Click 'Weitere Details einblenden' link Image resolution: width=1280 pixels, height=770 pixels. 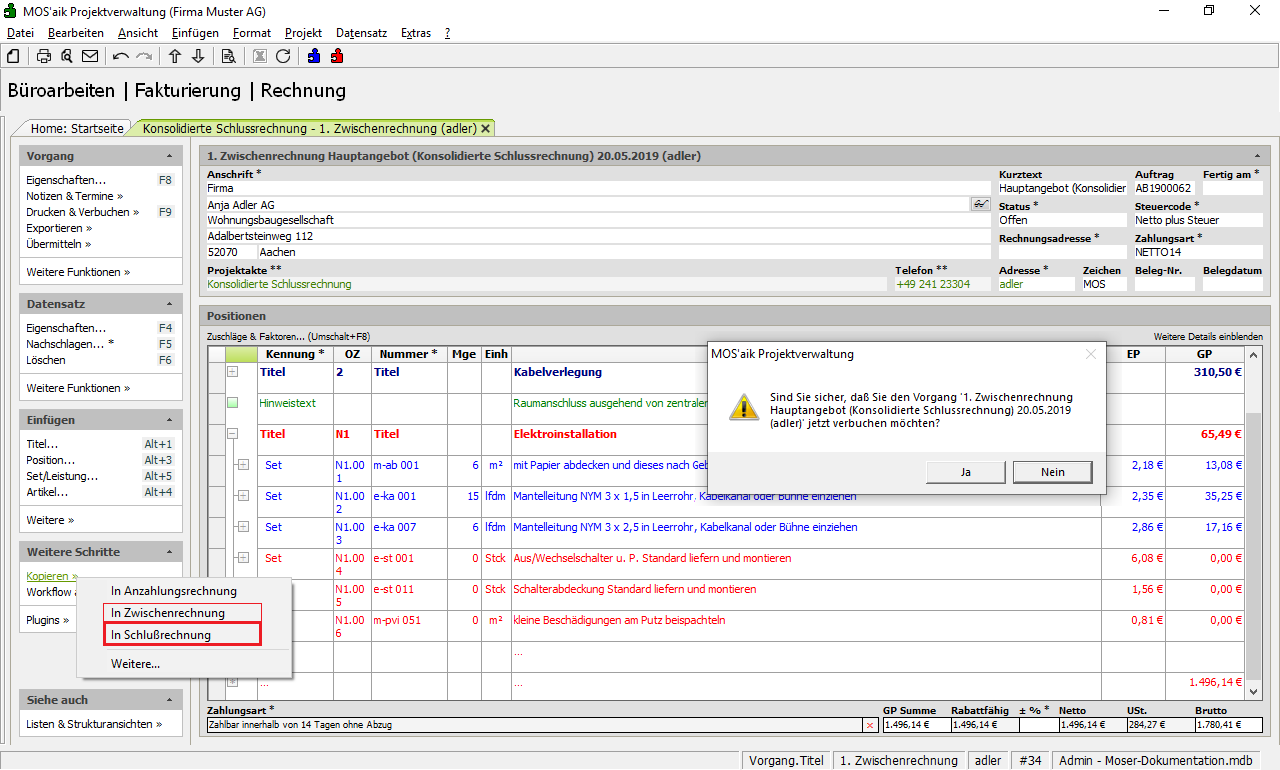click(x=1207, y=337)
